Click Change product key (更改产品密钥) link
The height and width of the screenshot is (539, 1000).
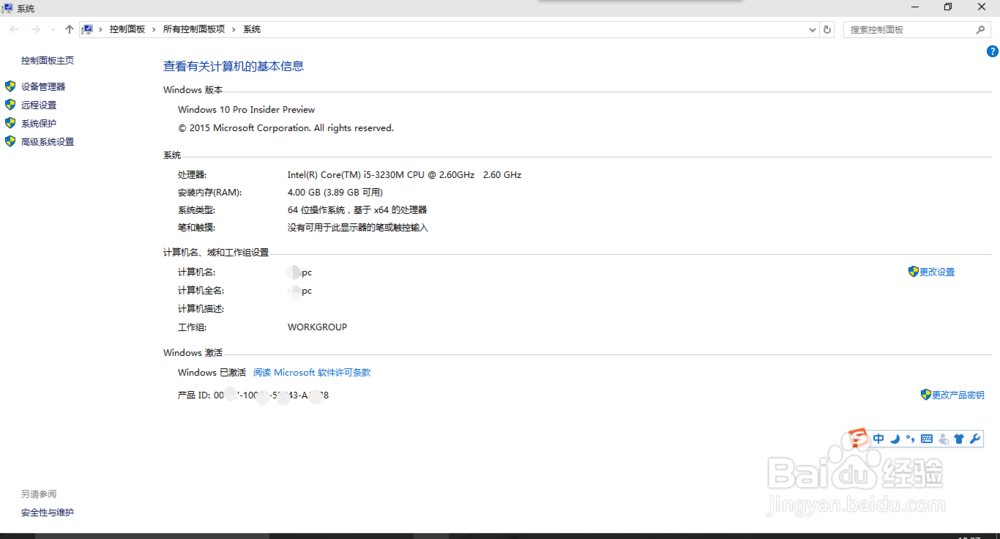click(958, 395)
